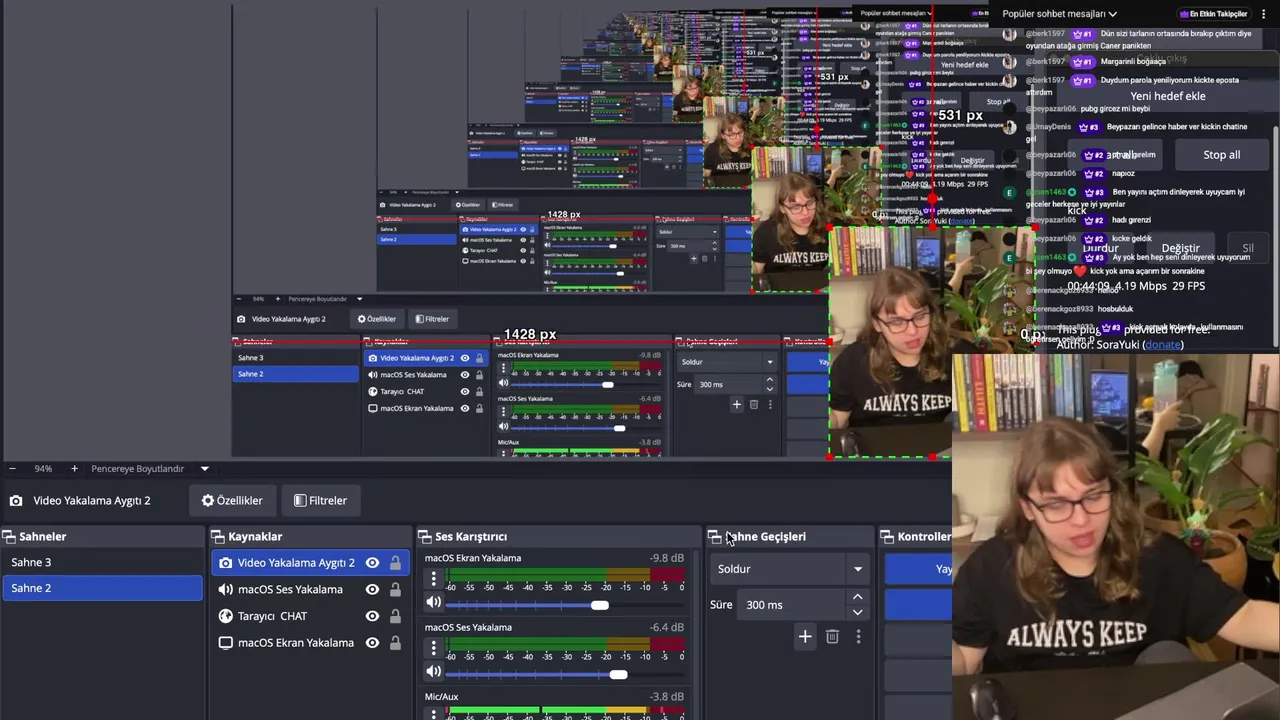
Task: Click the 94% zoom value
Action: (43, 468)
